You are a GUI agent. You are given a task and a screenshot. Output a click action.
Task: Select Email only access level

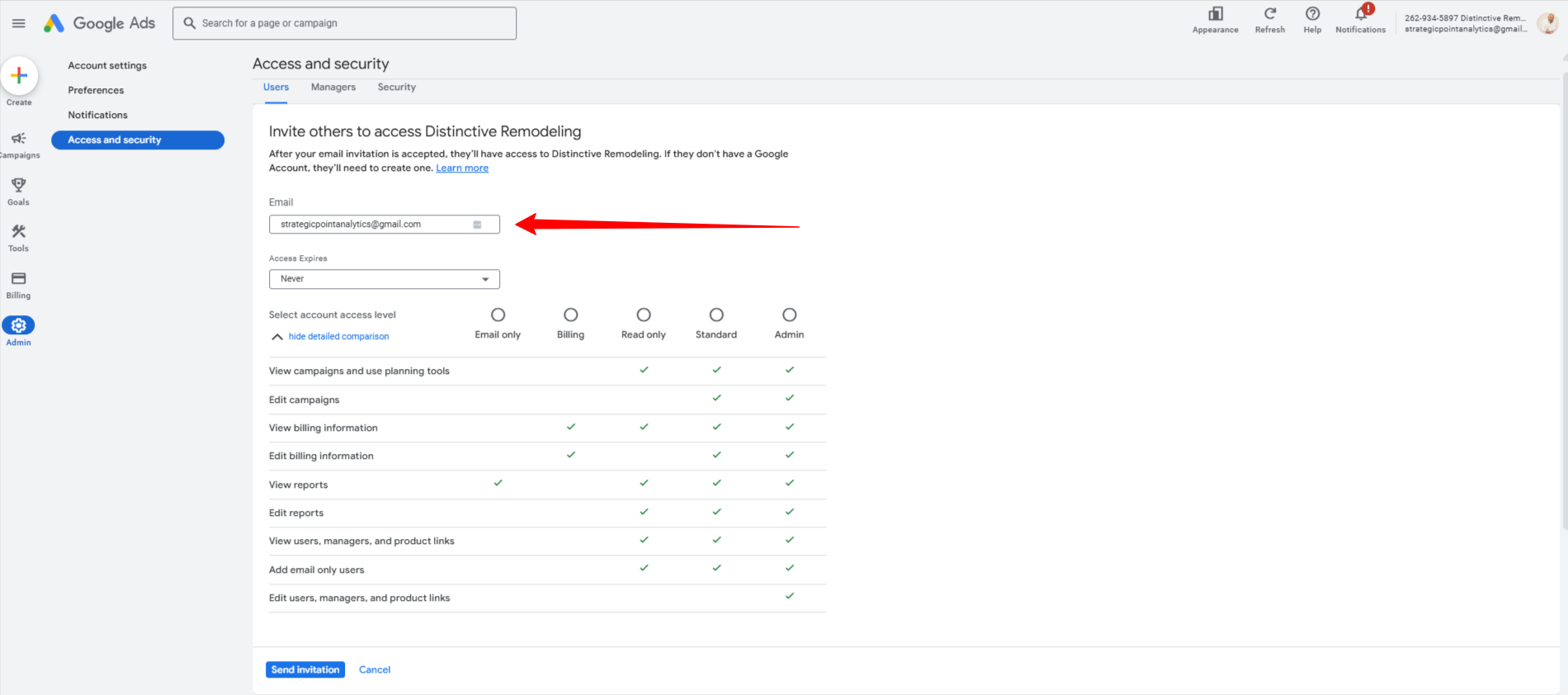[x=498, y=314]
